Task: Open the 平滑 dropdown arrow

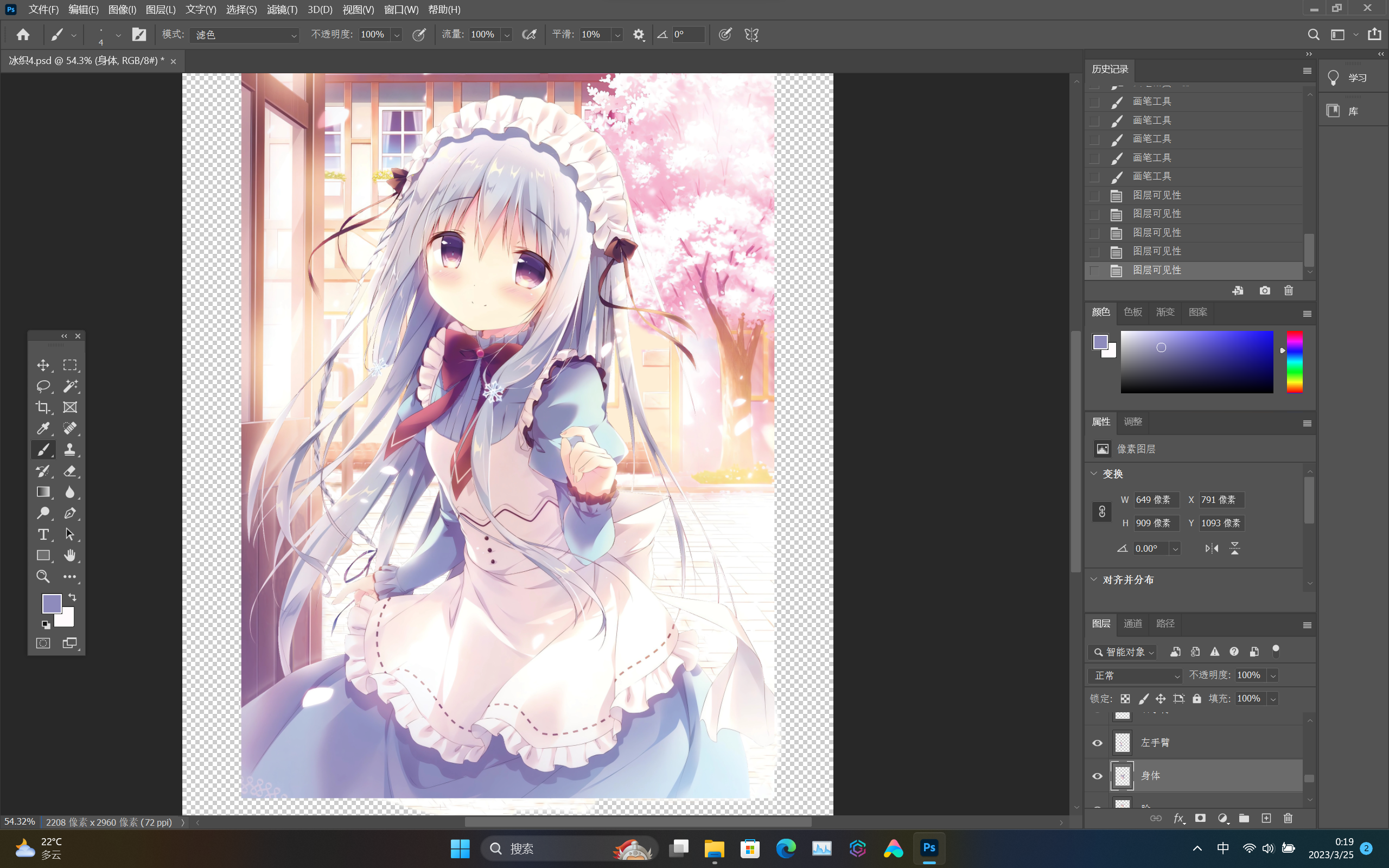Action: click(x=617, y=35)
